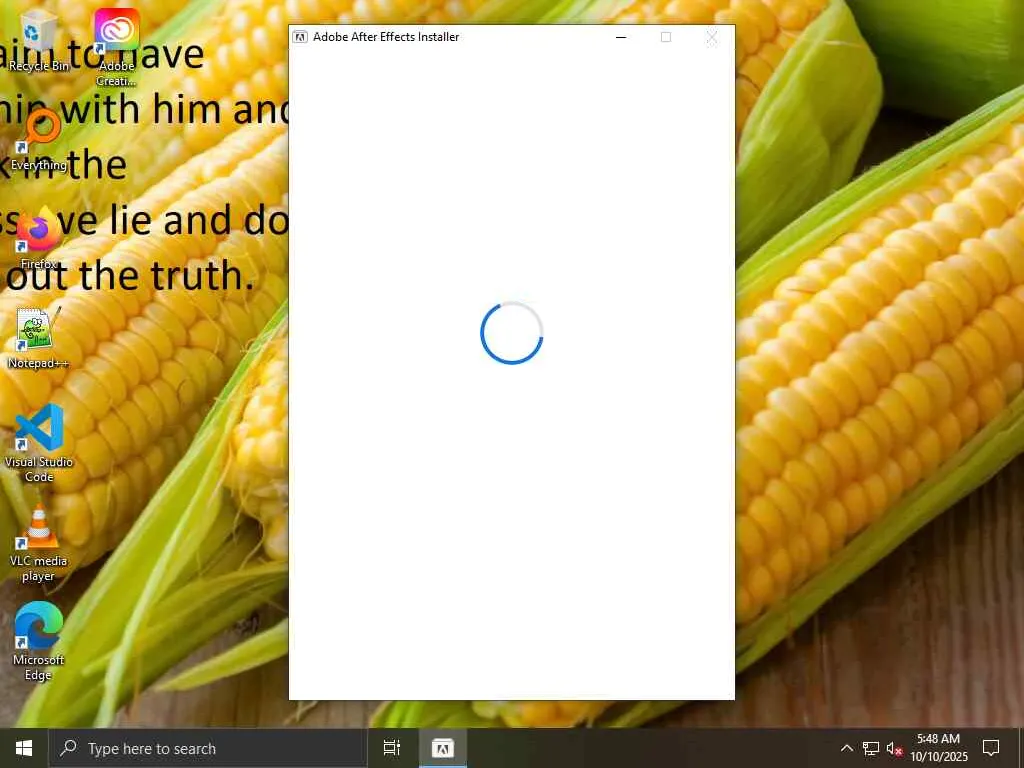Open the Recycle Bin desktop icon

pos(39,40)
